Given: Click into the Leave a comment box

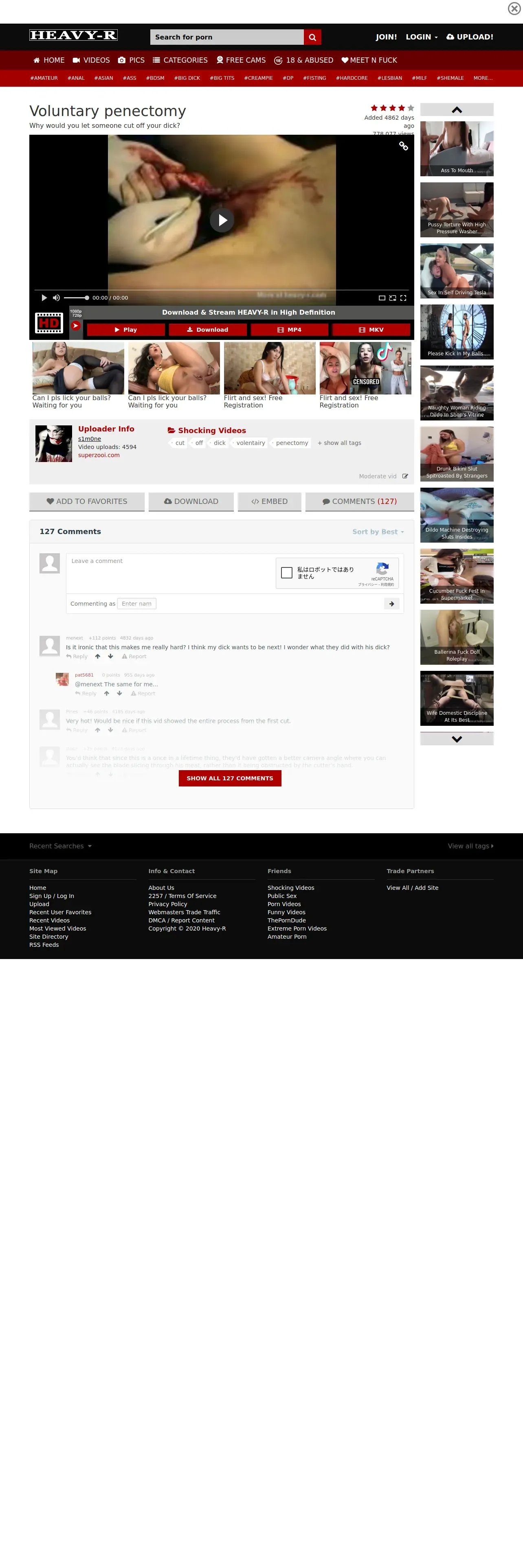Looking at the screenshot, I should (x=170, y=574).
